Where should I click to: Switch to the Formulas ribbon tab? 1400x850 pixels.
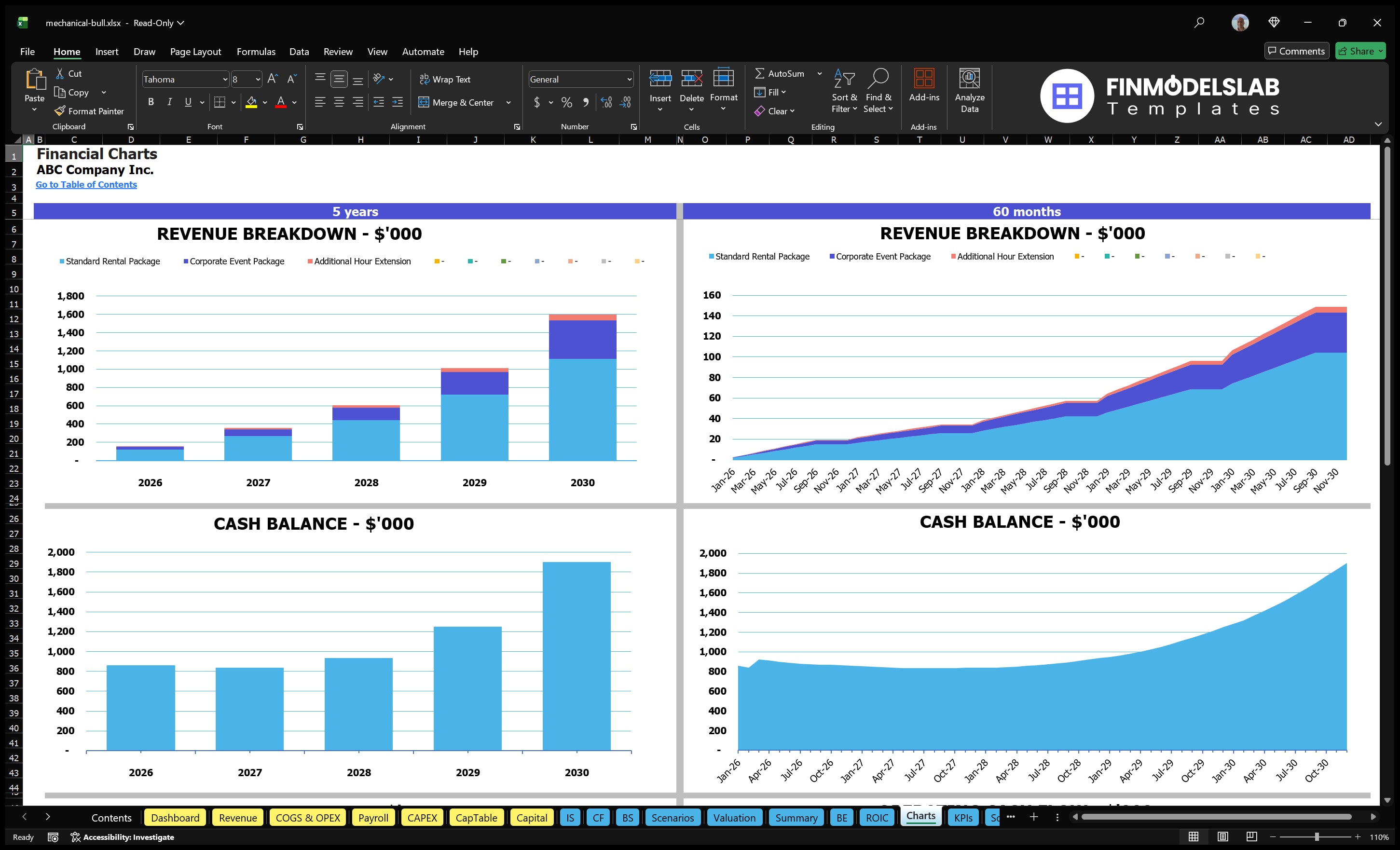(x=256, y=51)
